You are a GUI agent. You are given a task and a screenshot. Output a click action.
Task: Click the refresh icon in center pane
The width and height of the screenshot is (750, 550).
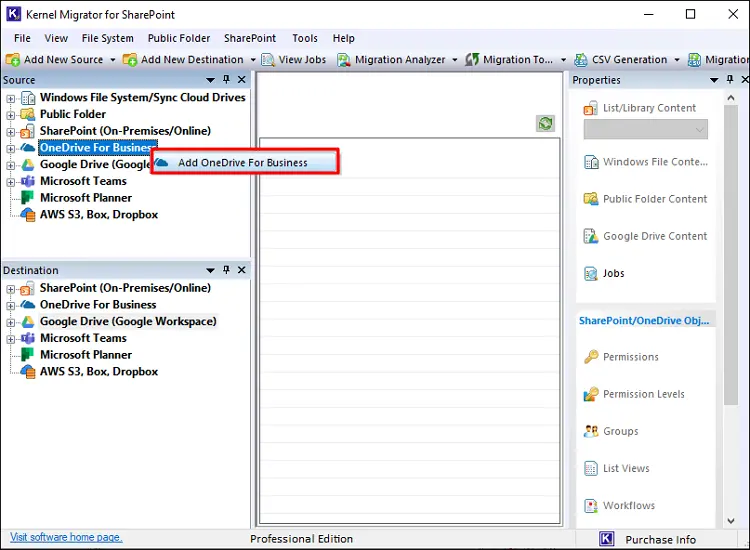(x=545, y=123)
